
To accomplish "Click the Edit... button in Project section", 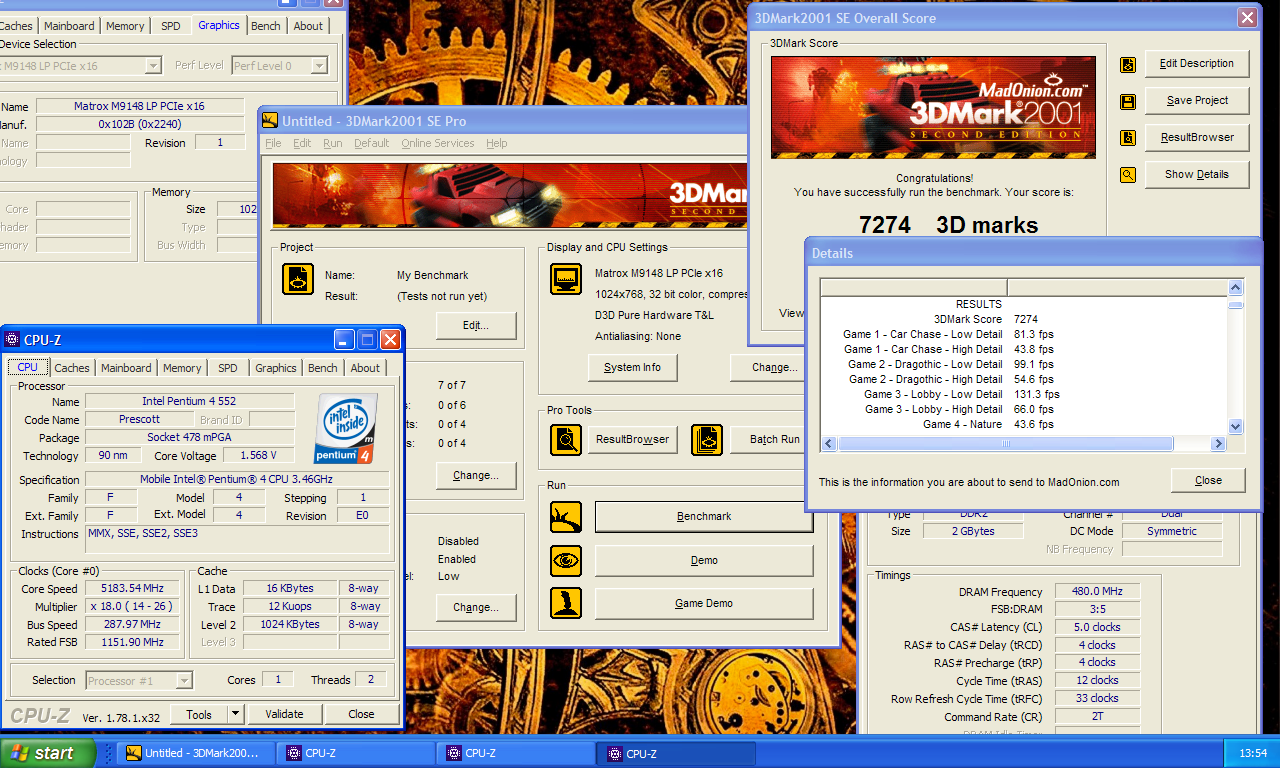I will (x=476, y=326).
